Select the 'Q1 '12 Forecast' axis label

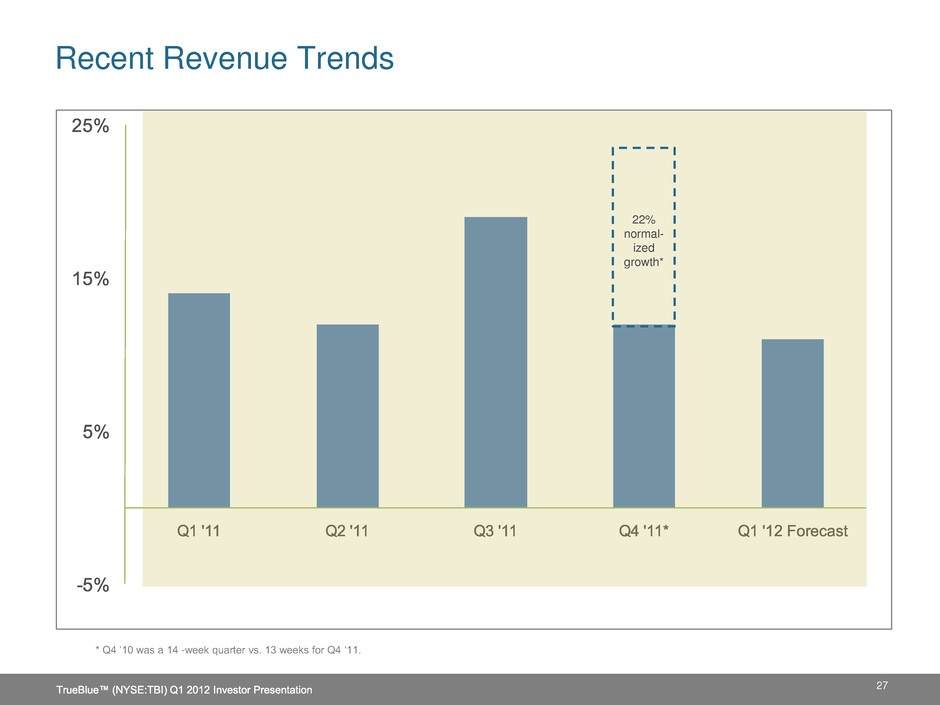pos(792,532)
